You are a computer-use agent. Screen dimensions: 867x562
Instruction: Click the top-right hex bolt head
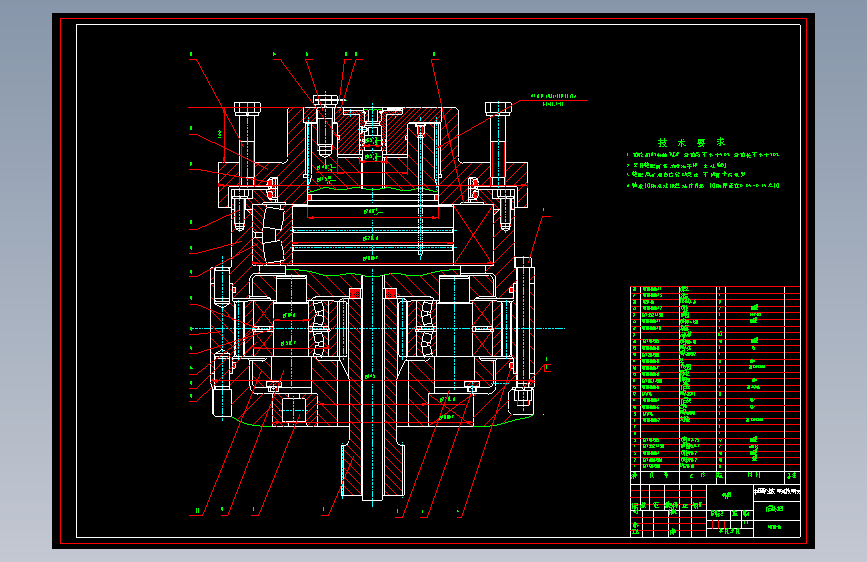(x=498, y=108)
